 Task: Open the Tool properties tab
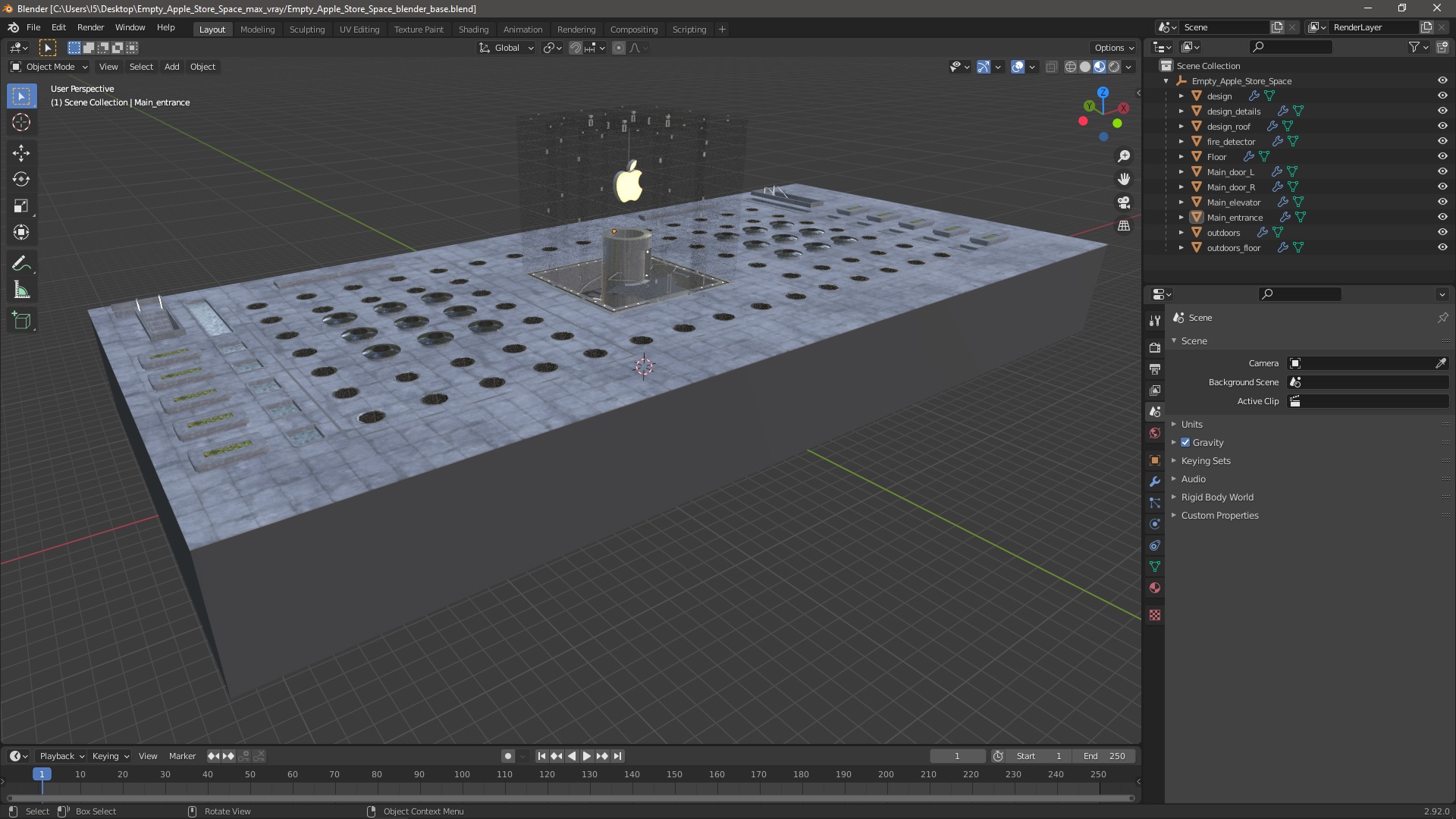click(1155, 321)
